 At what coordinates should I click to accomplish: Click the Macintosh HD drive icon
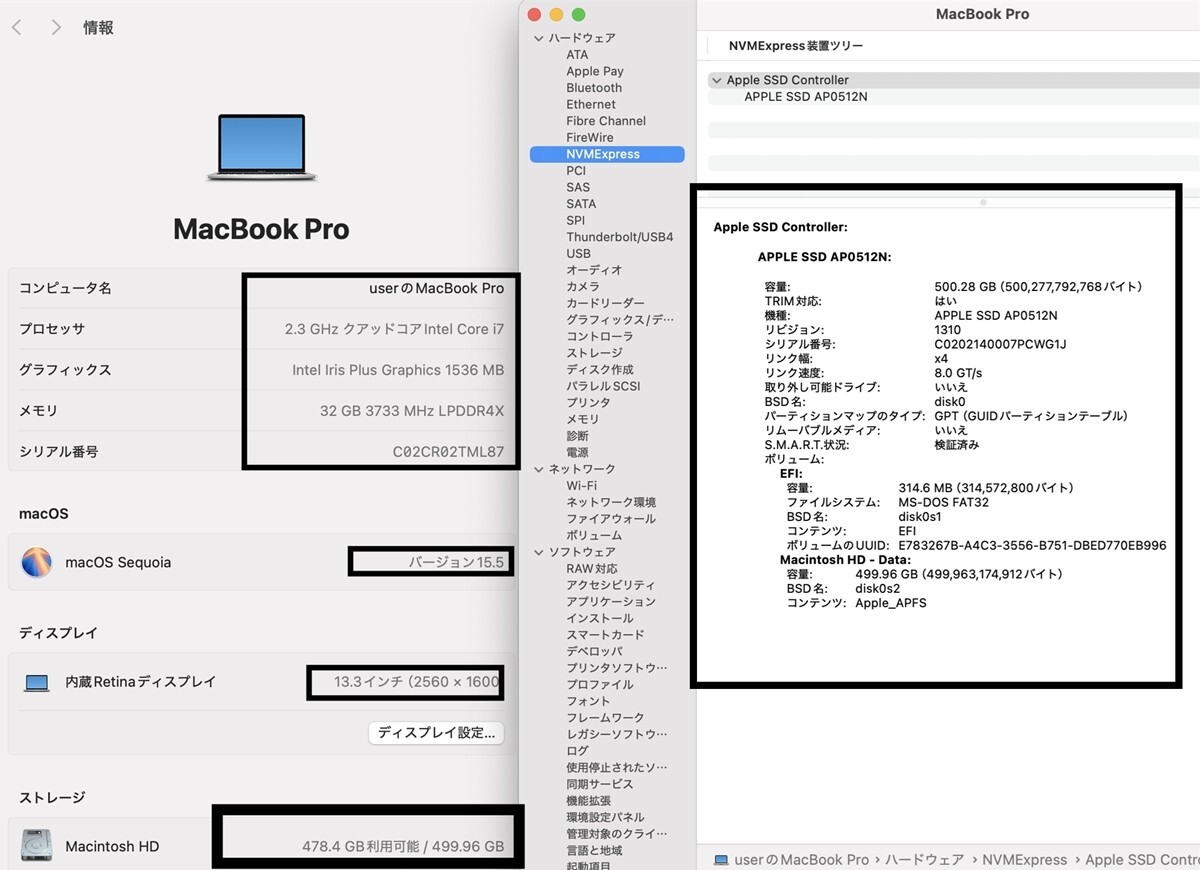point(37,846)
